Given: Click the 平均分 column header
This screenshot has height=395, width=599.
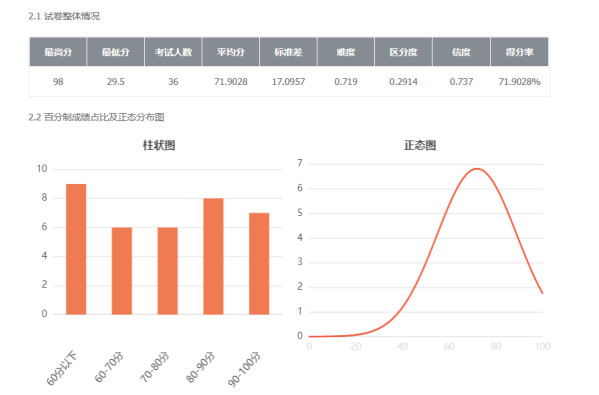Looking at the screenshot, I should (231, 52).
